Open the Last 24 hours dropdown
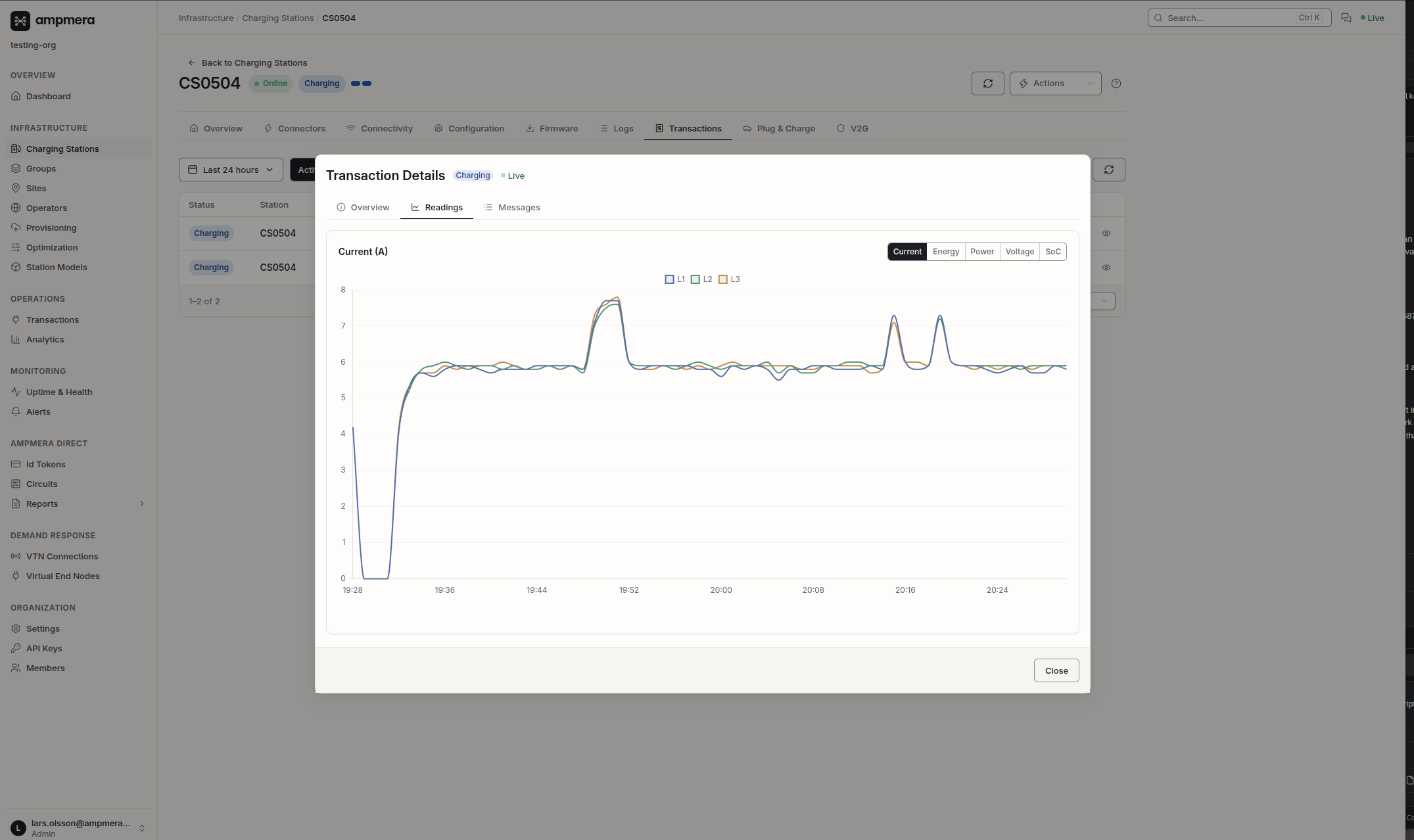1414x840 pixels. [x=231, y=170]
